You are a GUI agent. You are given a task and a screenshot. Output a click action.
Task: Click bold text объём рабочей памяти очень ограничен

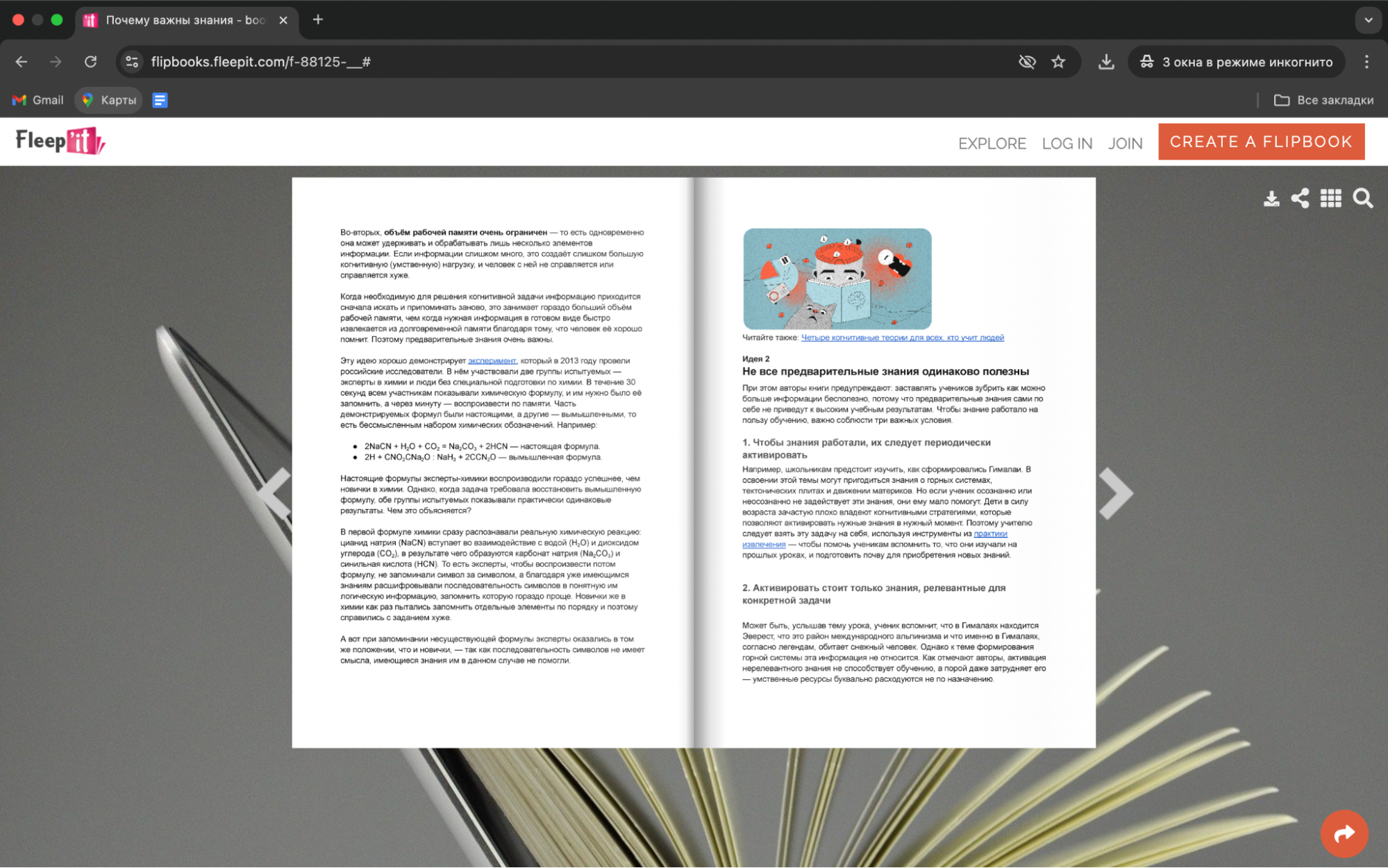point(465,232)
